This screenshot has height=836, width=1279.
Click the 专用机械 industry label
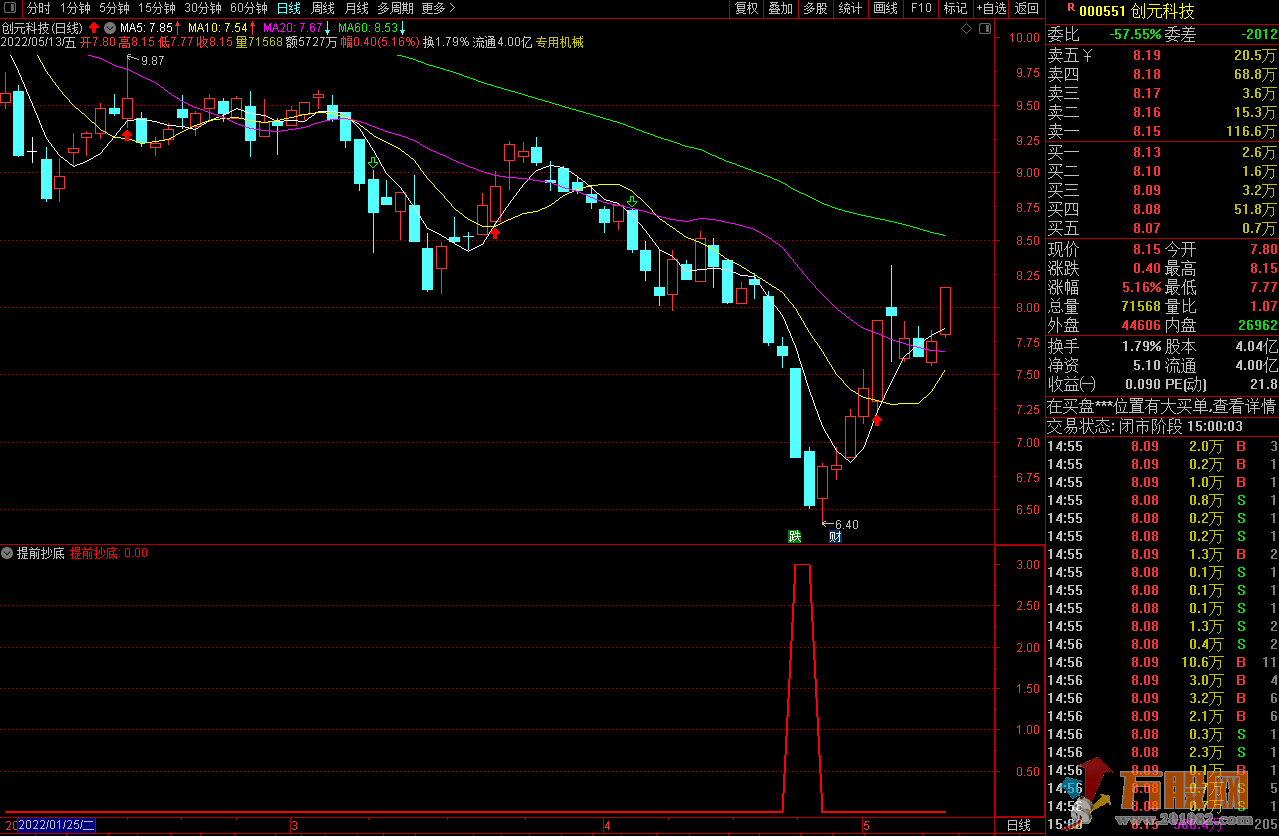click(560, 43)
